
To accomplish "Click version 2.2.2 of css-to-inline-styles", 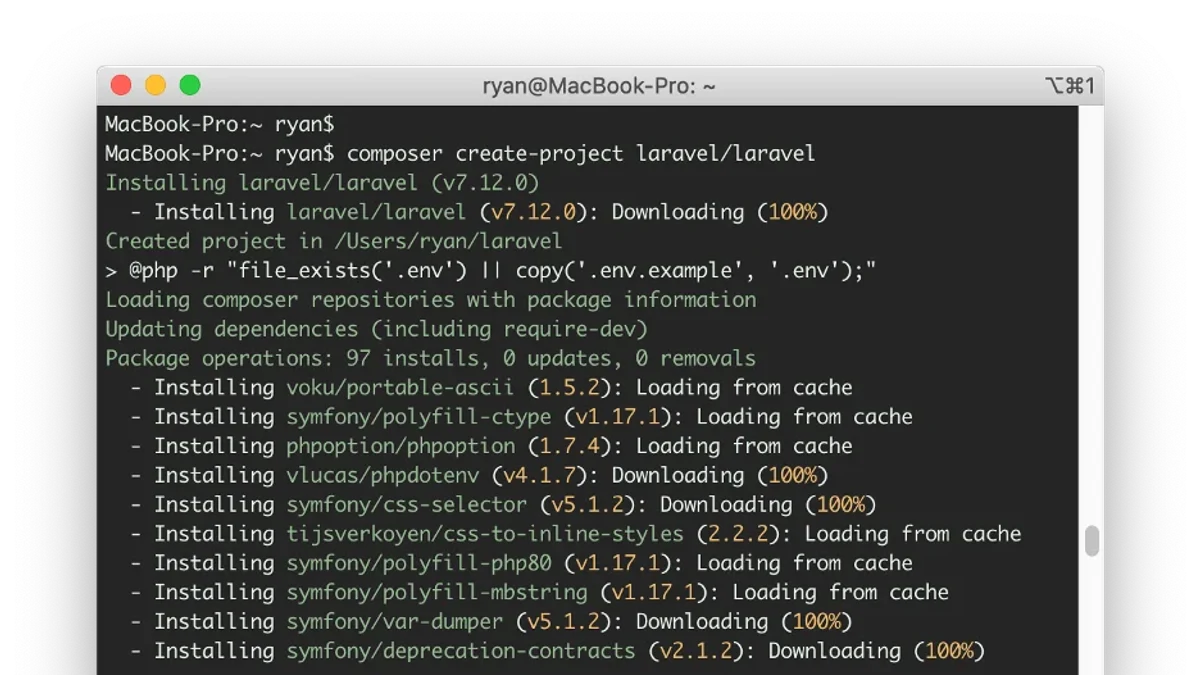I will click(x=737, y=533).
